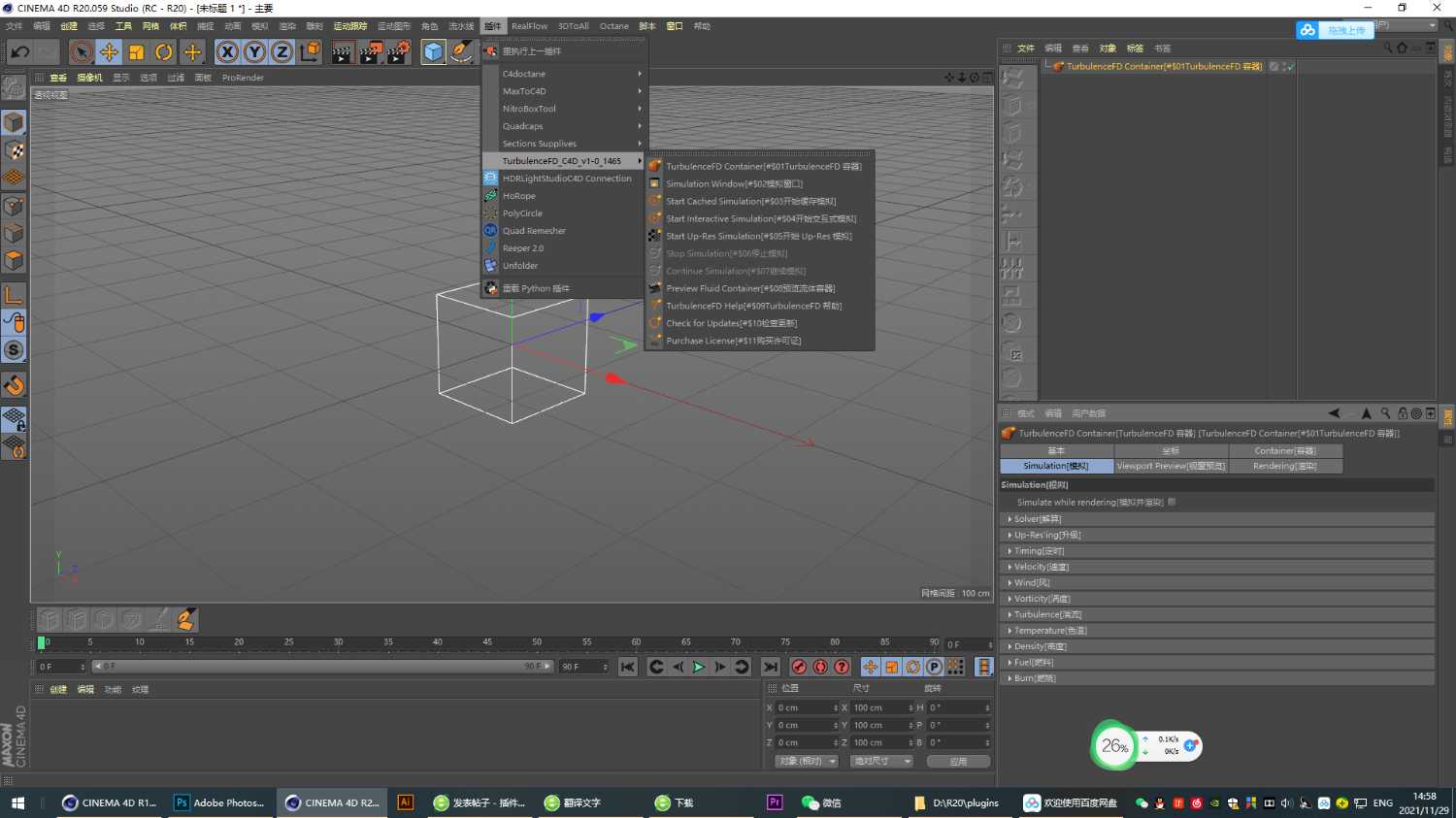Open Premiere Pro from taskbar
The image size is (1456, 818).
click(775, 802)
